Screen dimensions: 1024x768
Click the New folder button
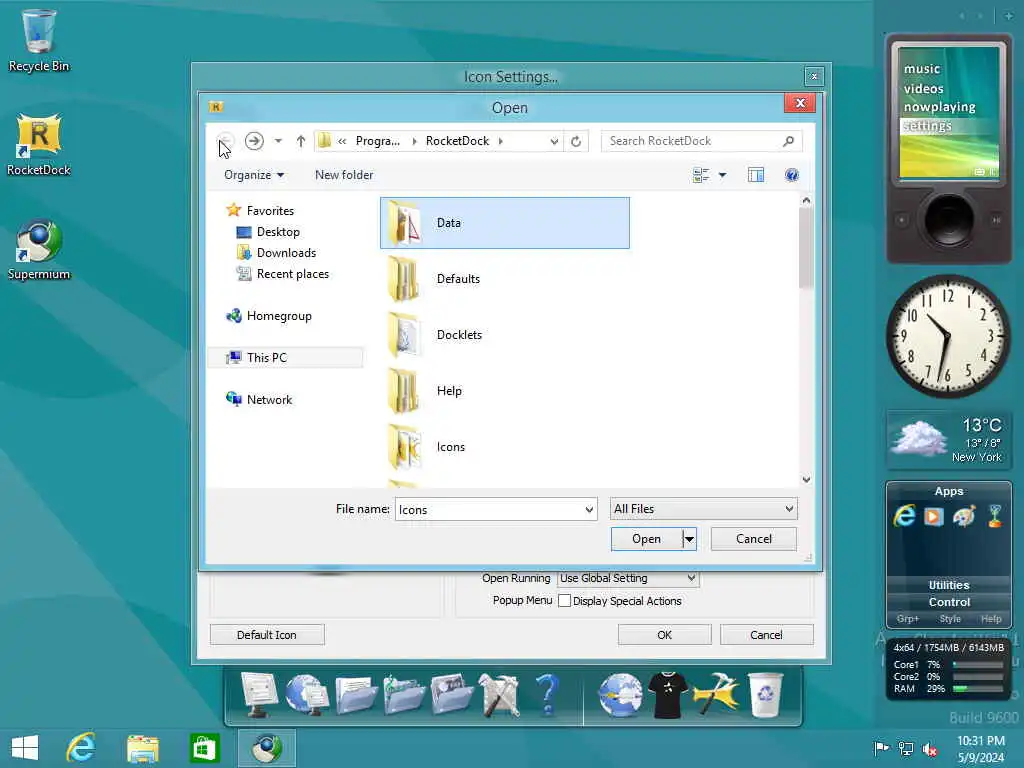pyautogui.click(x=344, y=175)
